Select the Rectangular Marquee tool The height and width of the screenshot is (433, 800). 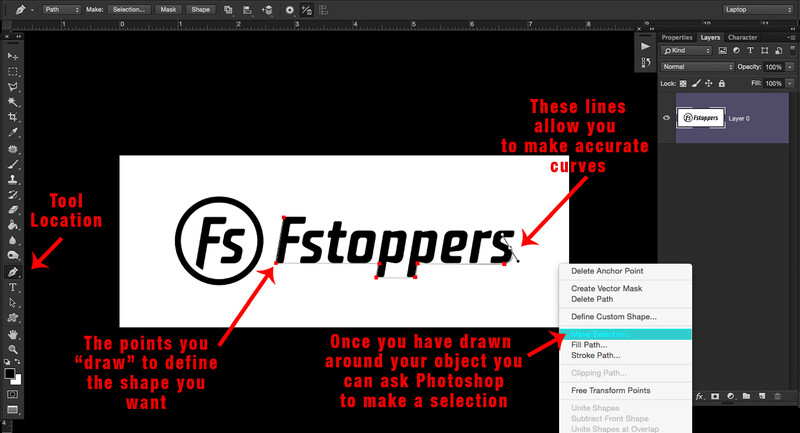(13, 71)
